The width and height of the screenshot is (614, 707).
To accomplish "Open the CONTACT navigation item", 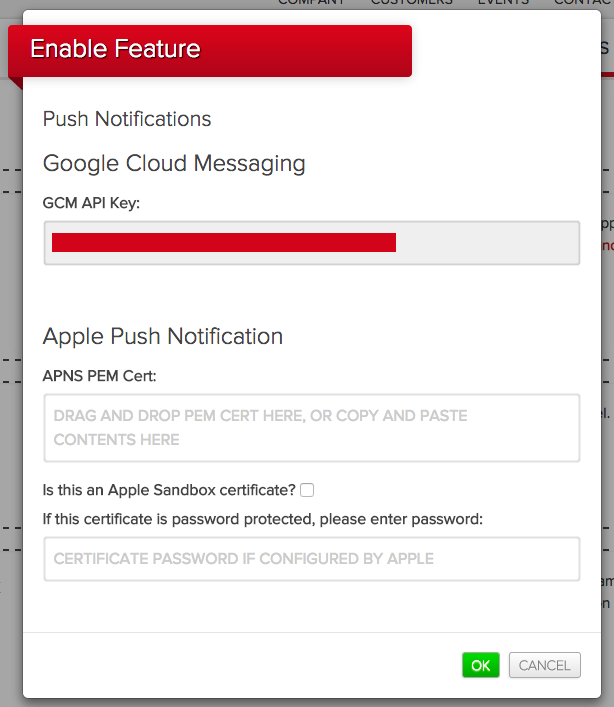I will tap(584, 2).
